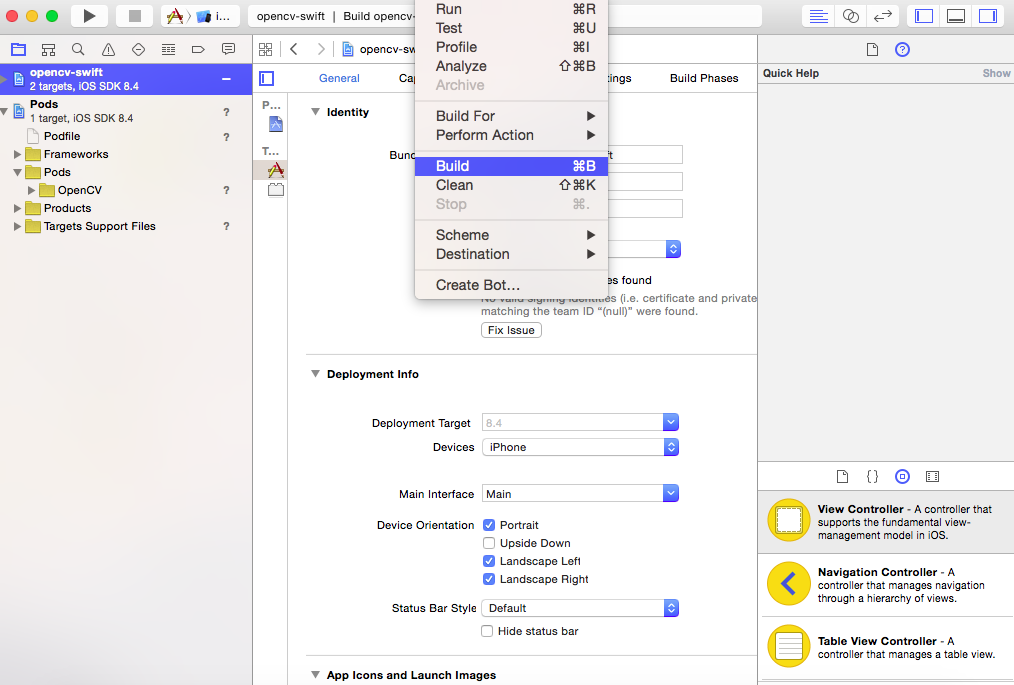Open the Object library icon in utilities bar
Image resolution: width=1014 pixels, height=685 pixels.
(x=902, y=476)
